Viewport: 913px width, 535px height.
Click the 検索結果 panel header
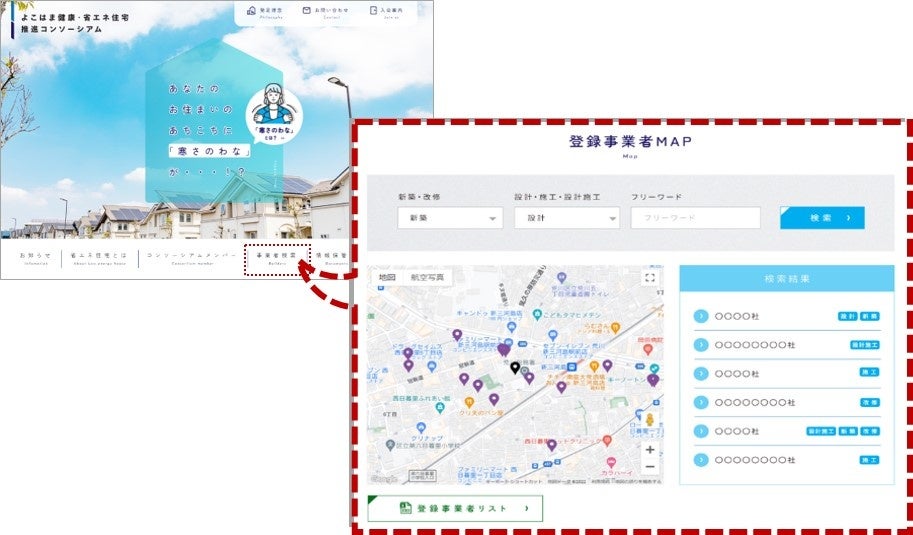pos(787,278)
